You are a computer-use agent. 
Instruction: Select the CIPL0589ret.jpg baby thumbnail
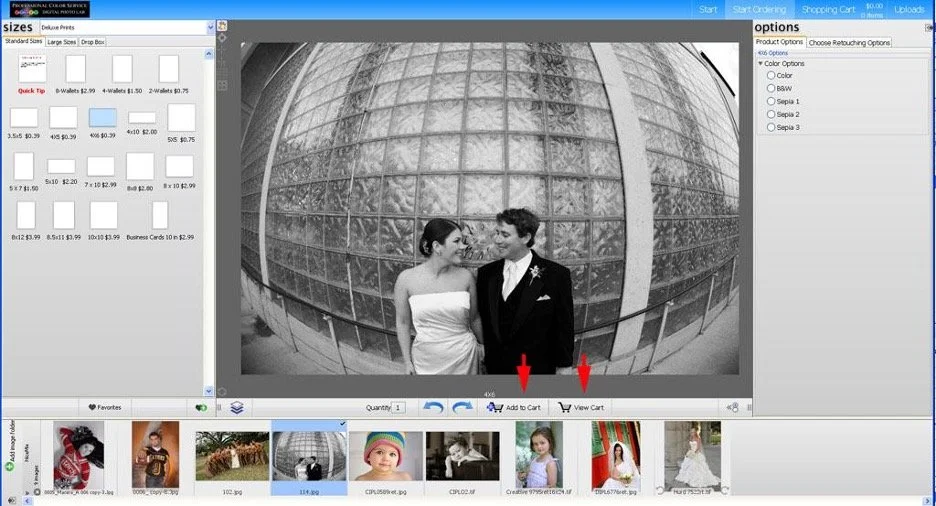[x=386, y=456]
